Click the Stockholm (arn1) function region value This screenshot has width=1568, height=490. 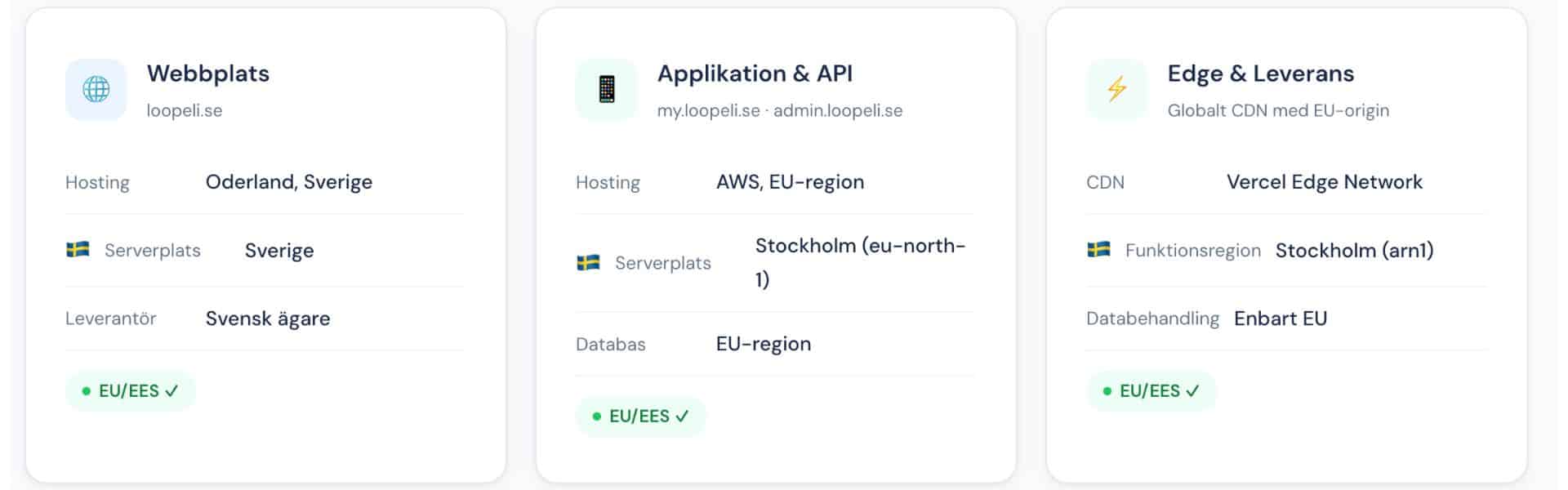coord(1355,251)
